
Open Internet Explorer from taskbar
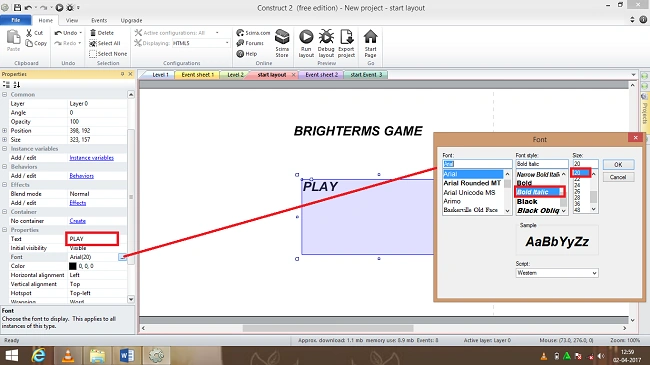tap(39, 355)
